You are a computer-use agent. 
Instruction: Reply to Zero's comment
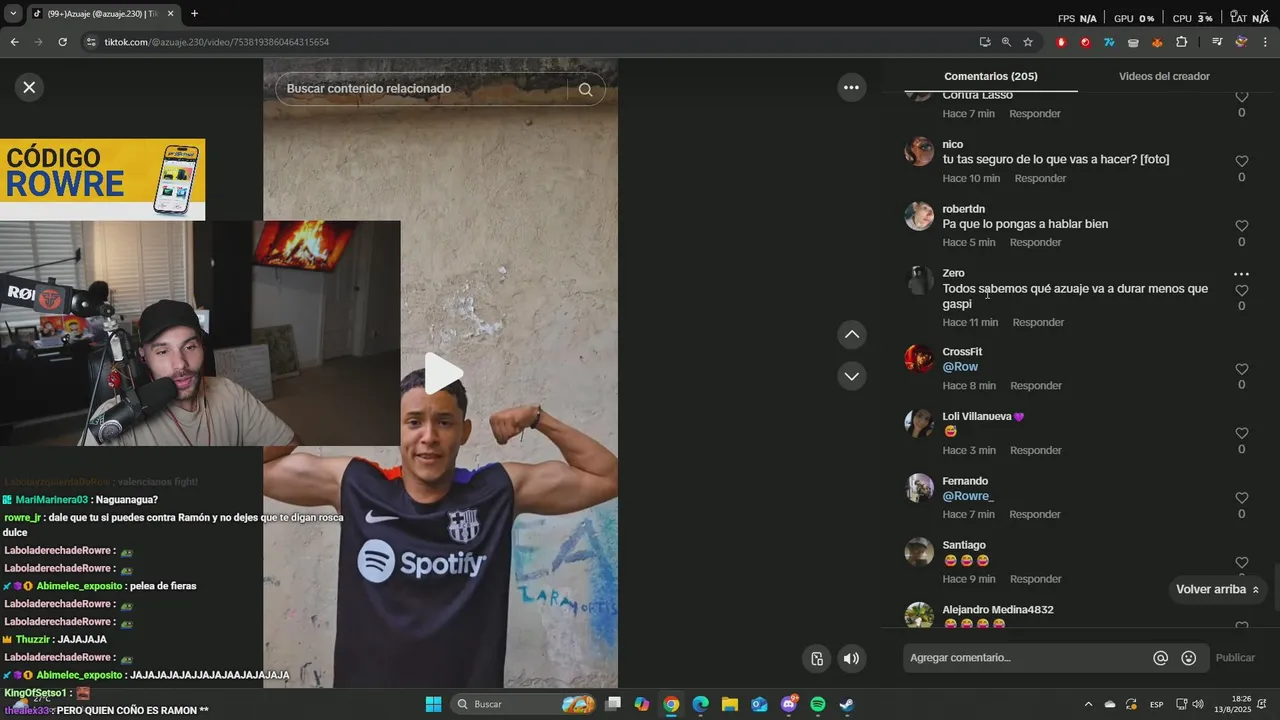pos(1038,322)
